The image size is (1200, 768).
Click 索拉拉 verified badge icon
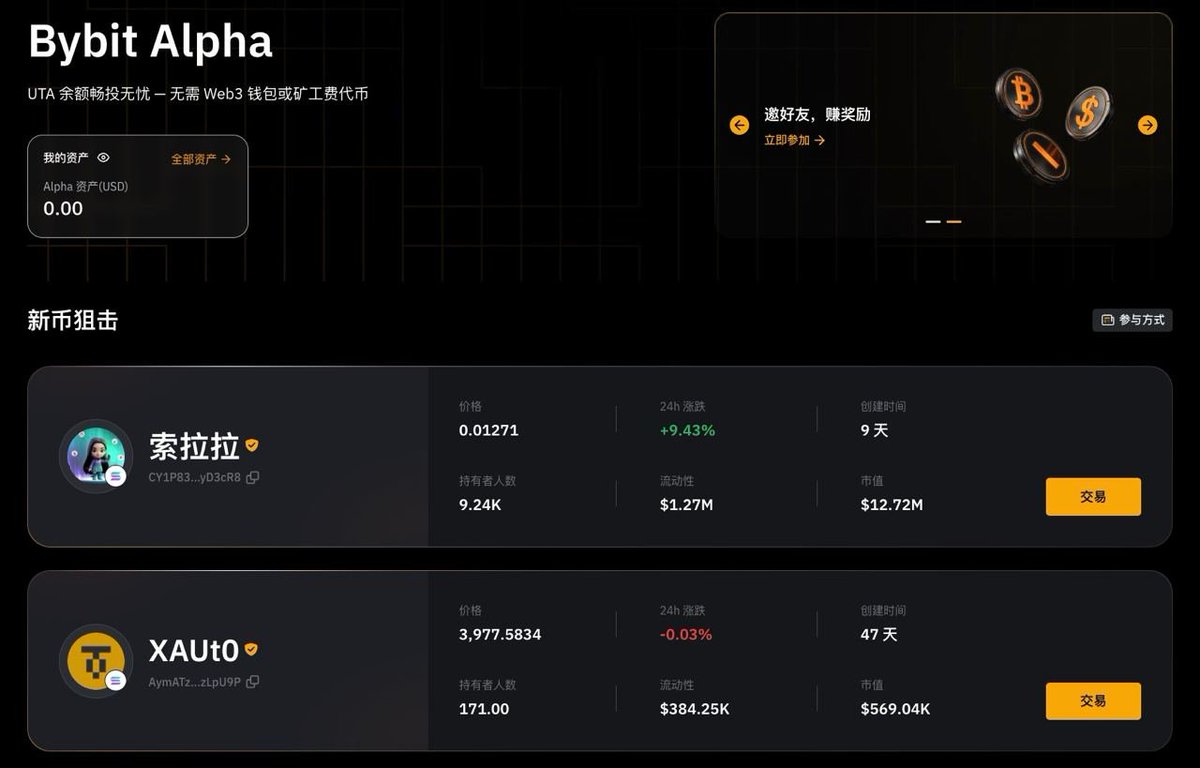click(252, 445)
